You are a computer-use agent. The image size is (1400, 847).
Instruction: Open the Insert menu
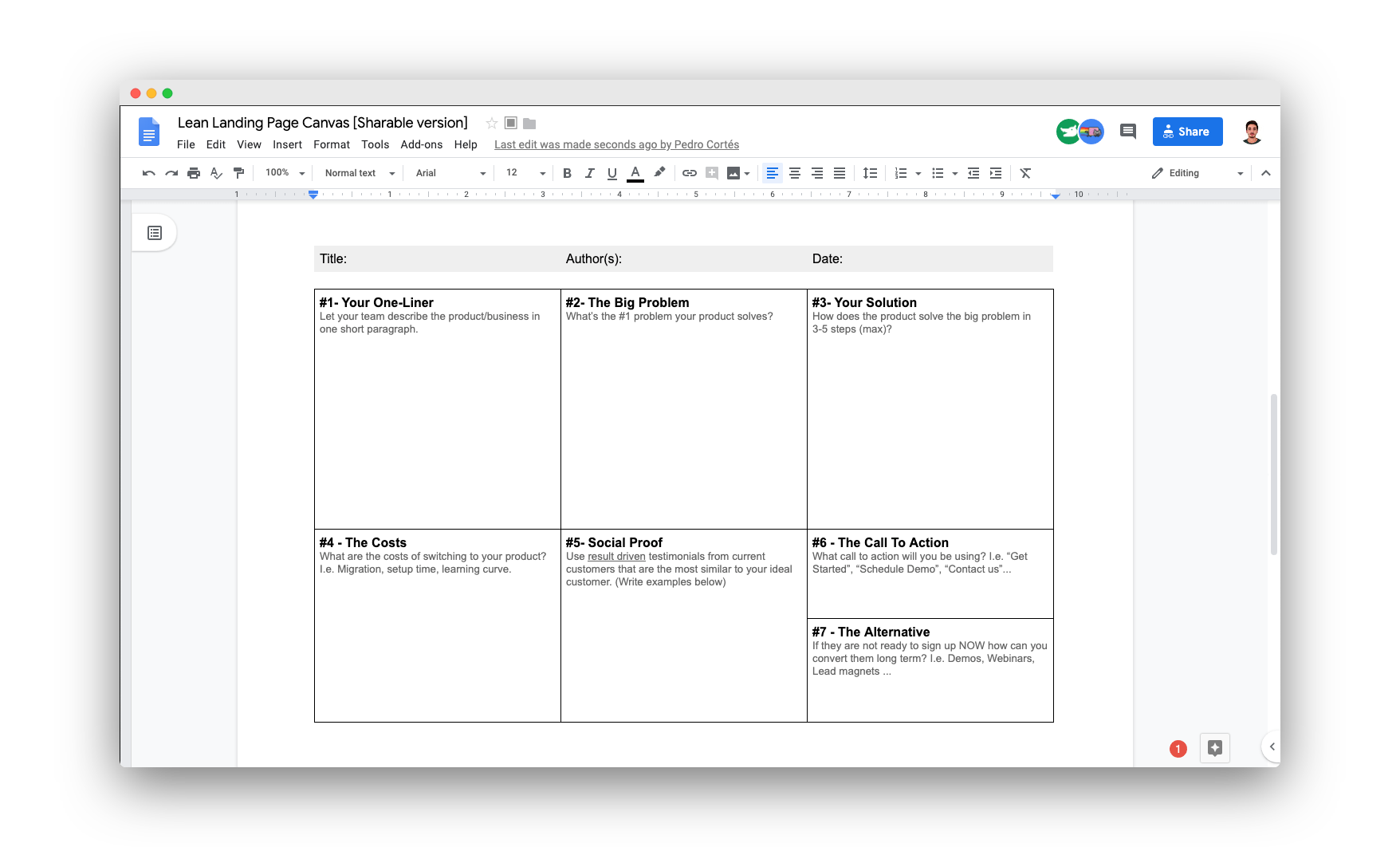287,144
